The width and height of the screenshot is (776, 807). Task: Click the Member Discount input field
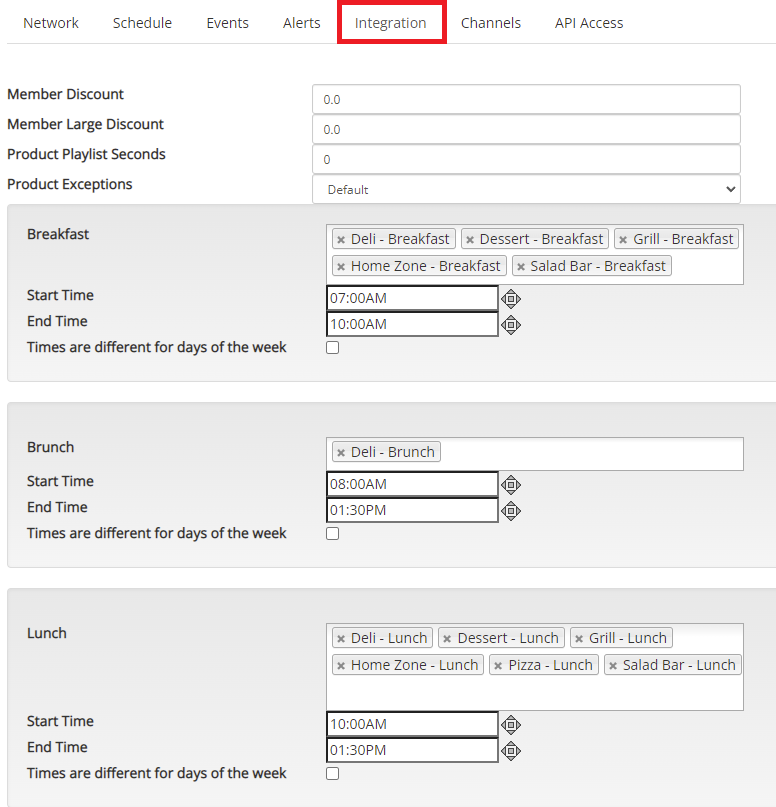pyautogui.click(x=526, y=99)
